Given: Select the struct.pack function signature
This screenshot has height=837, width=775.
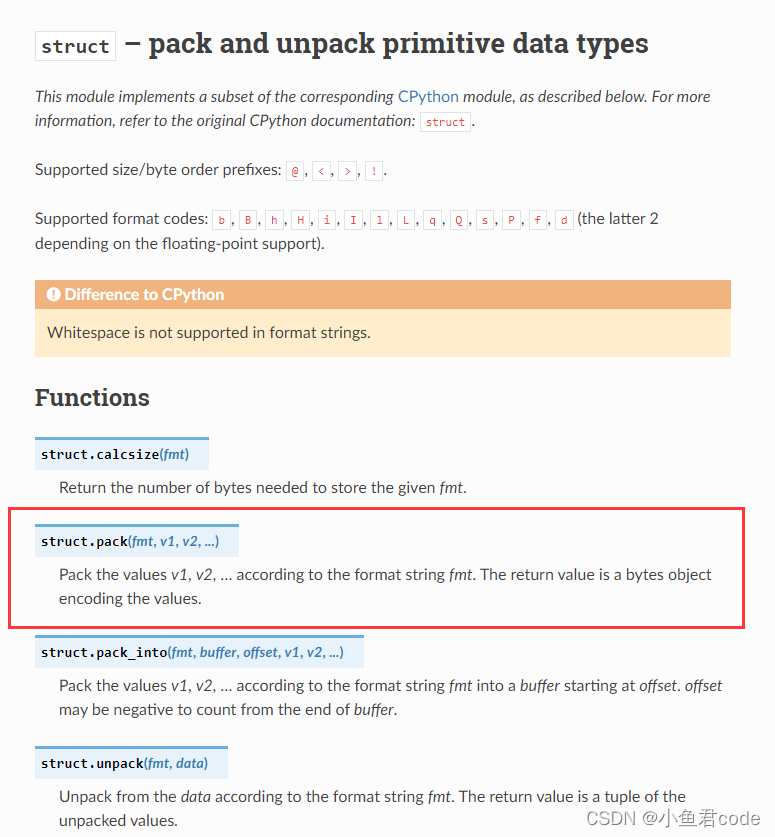Looking at the screenshot, I should point(137,541).
